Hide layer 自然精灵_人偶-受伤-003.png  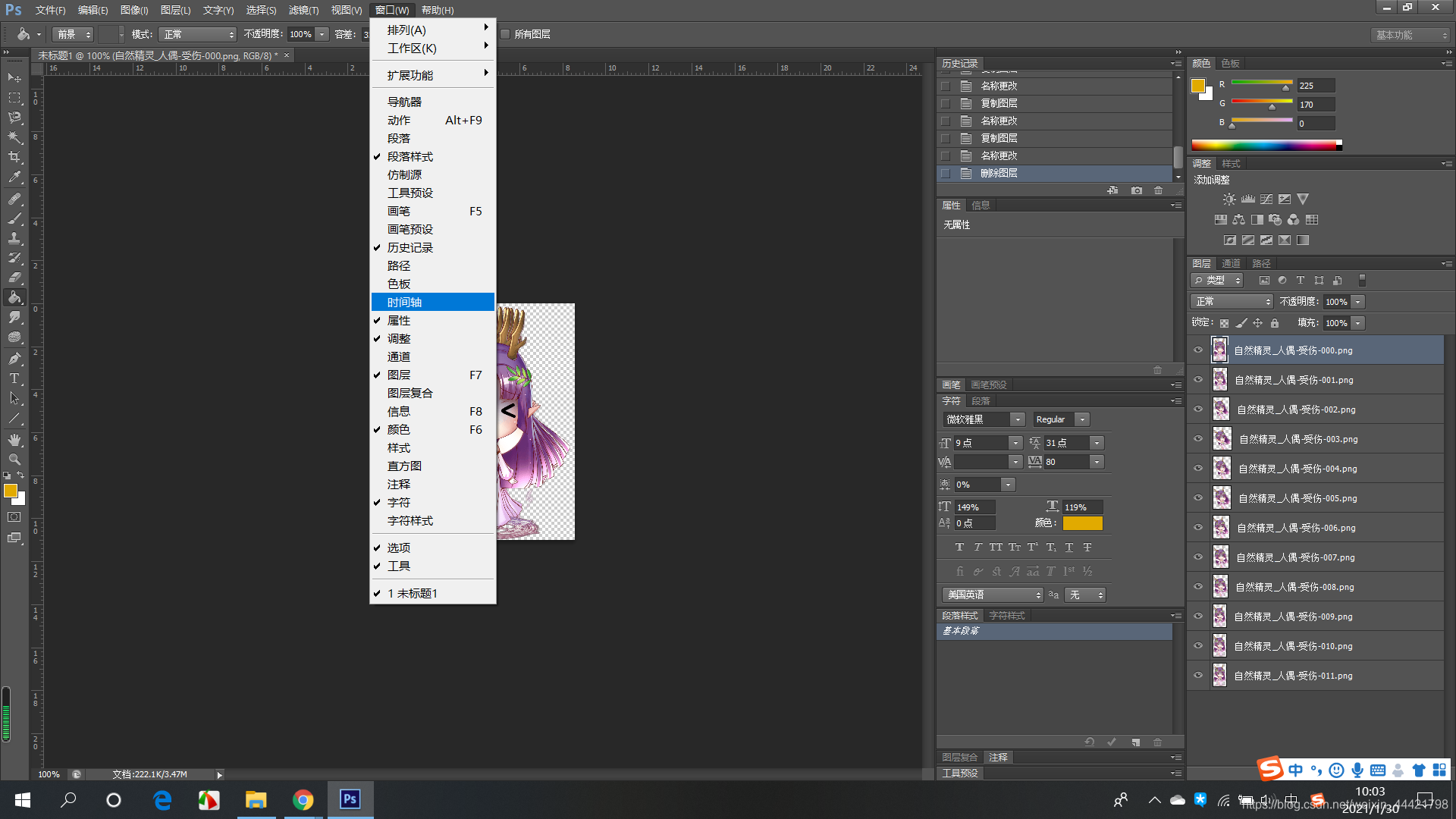tap(1198, 439)
